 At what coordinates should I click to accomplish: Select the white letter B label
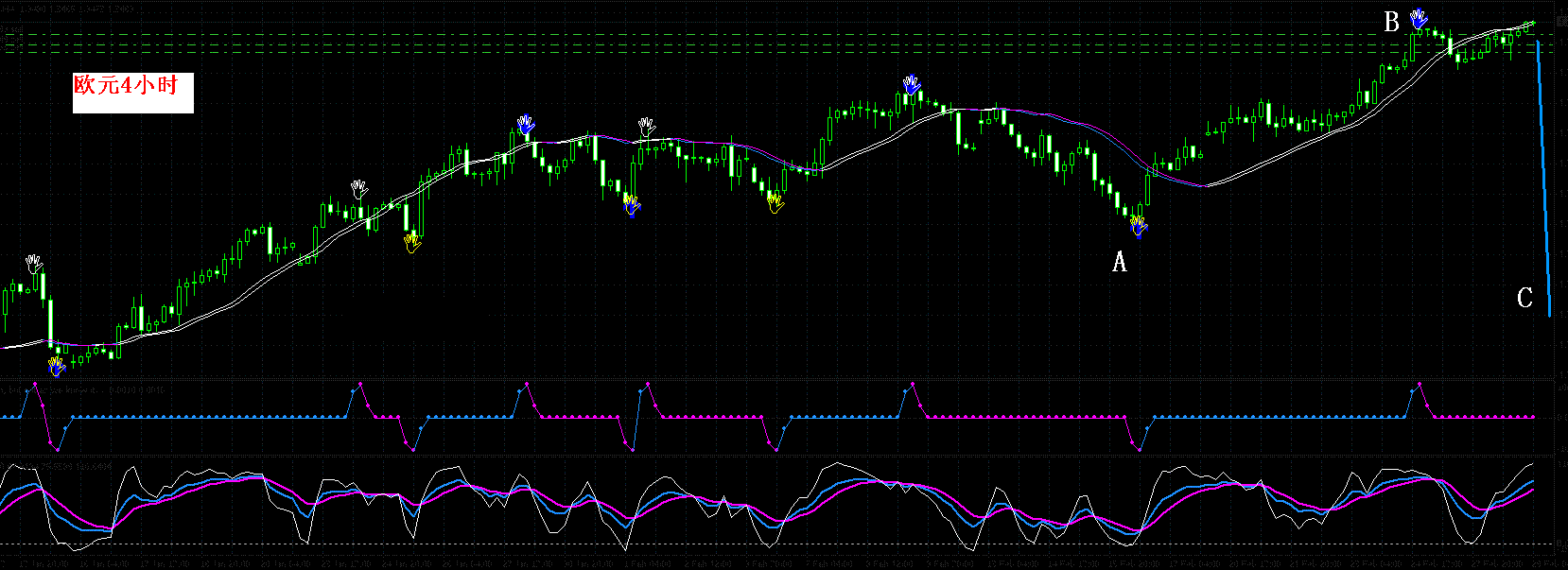(1391, 22)
